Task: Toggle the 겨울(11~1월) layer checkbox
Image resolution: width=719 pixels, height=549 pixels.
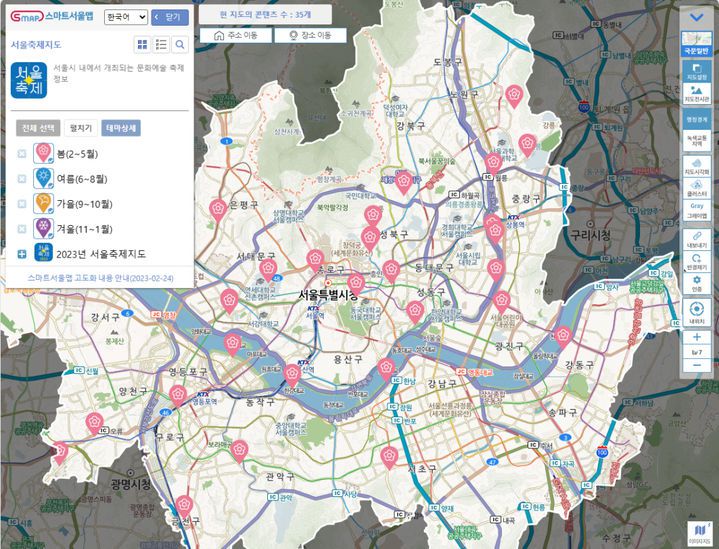Action: click(22, 229)
